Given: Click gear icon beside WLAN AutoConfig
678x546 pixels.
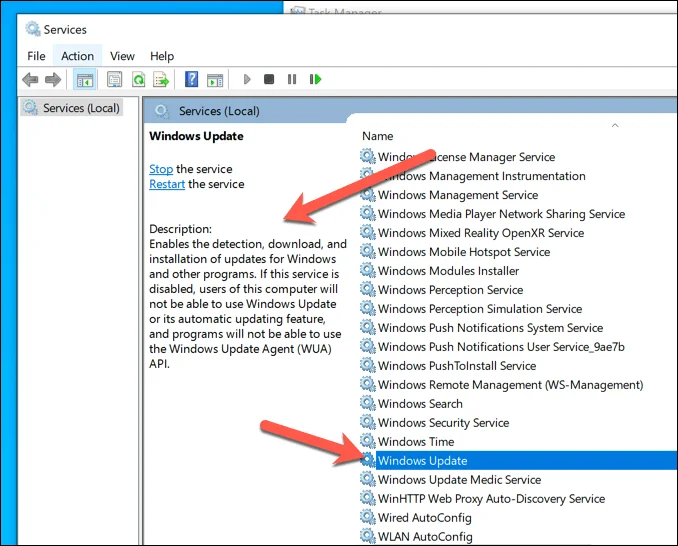Looking at the screenshot, I should tap(368, 536).
